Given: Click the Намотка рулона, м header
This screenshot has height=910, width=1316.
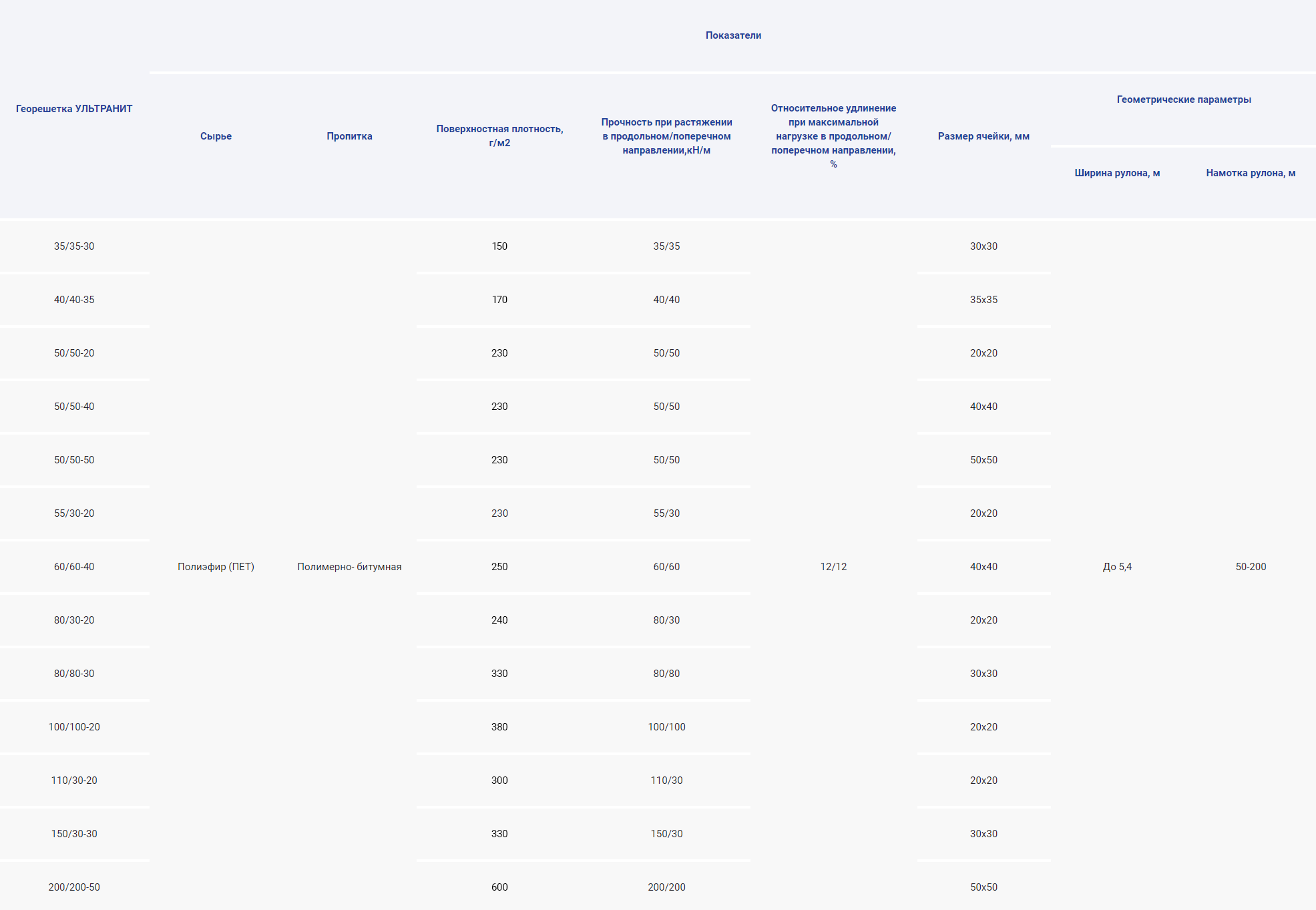Looking at the screenshot, I should [x=1250, y=173].
